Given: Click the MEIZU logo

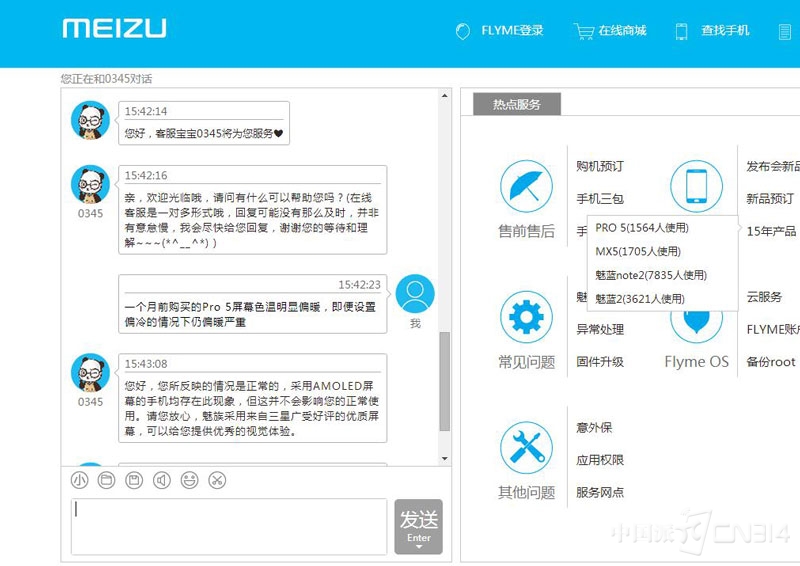Looking at the screenshot, I should coord(114,29).
